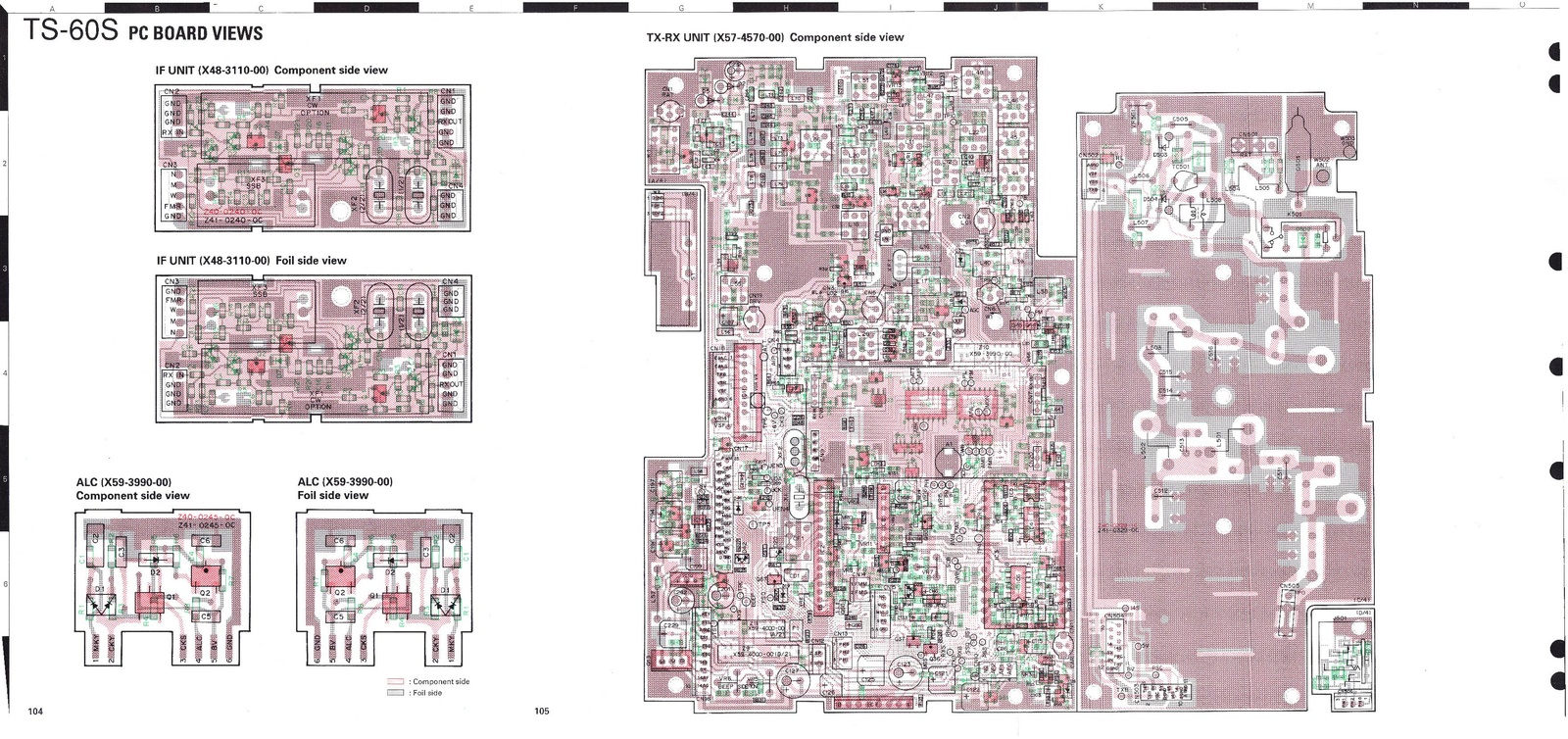
Task: Click D2 diode on ALC component side view
Action: click(156, 561)
